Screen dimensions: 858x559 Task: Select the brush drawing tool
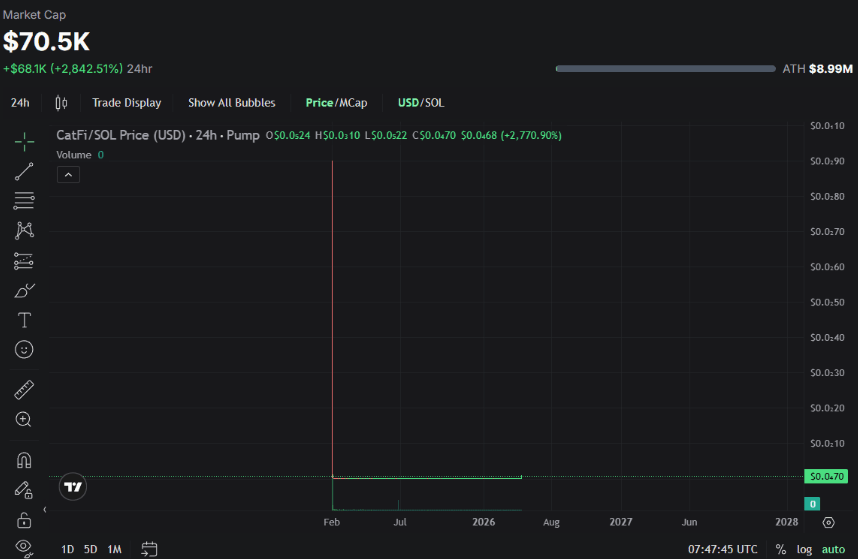coord(24,290)
